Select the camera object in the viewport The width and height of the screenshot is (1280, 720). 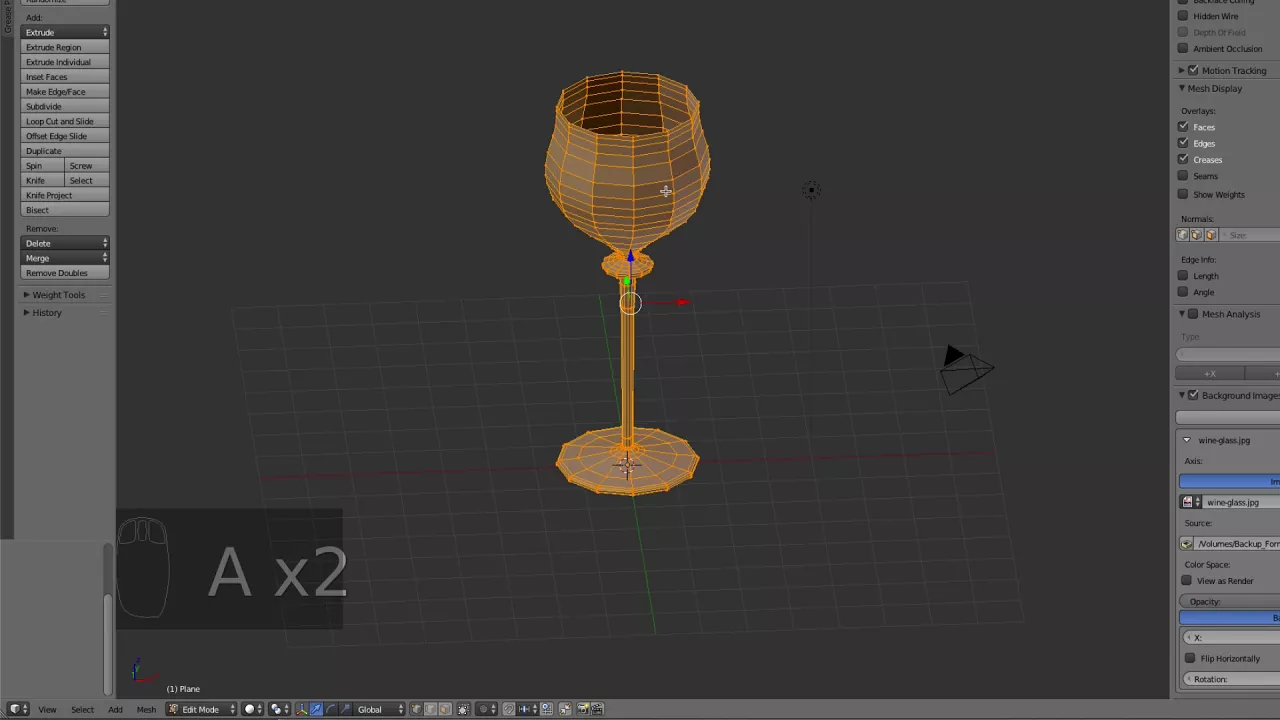[966, 369]
